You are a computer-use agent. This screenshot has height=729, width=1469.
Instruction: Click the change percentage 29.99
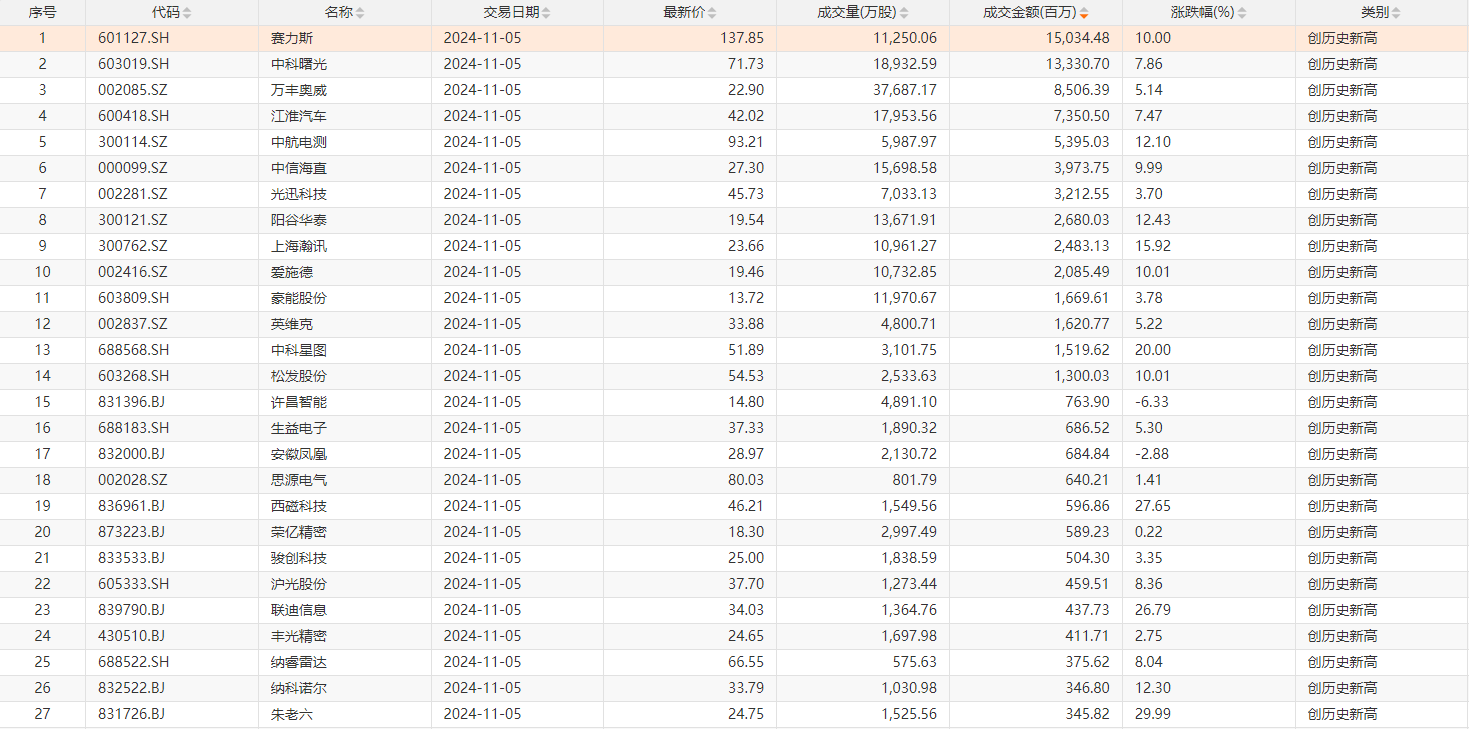point(1153,714)
